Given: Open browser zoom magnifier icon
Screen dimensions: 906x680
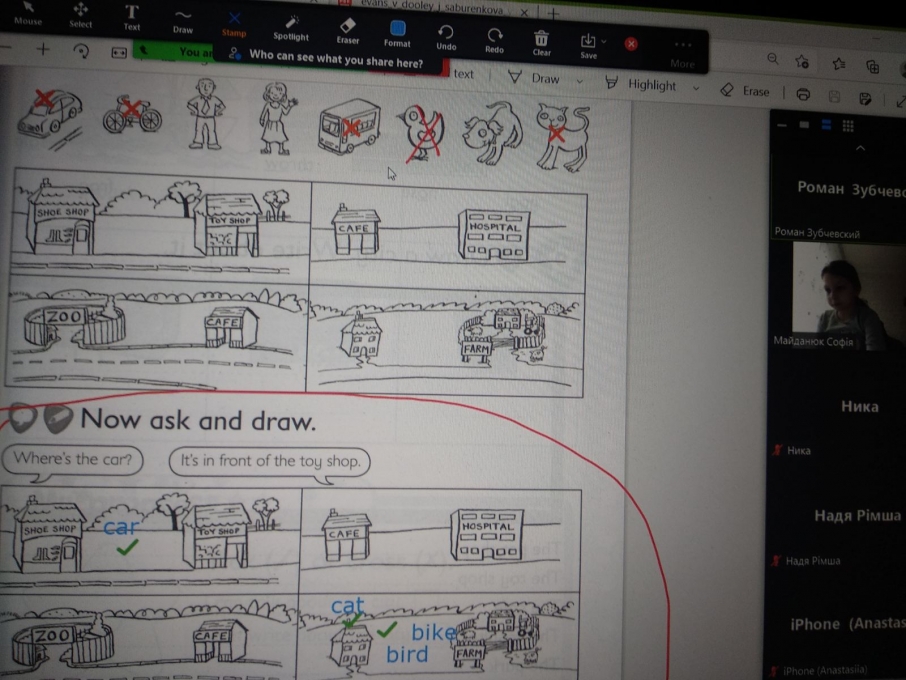Looking at the screenshot, I should (x=773, y=58).
